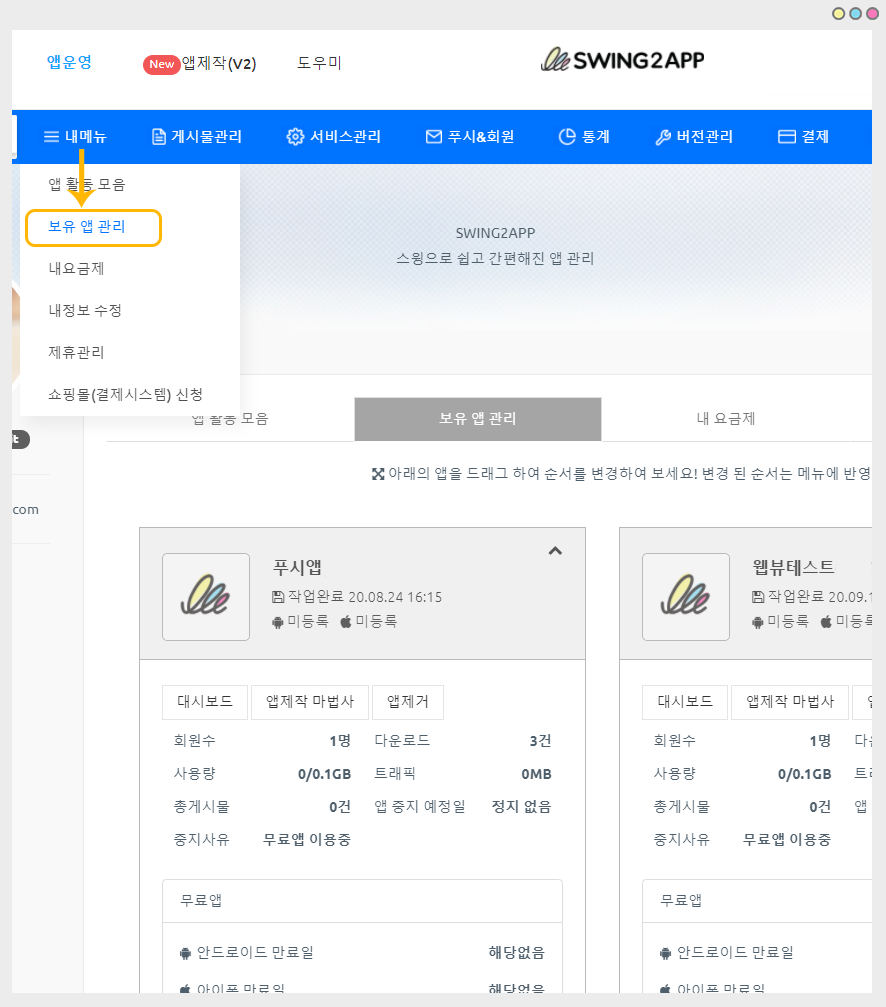Go to 통계 statistics chart menu
This screenshot has width=886, height=1007.
[584, 137]
